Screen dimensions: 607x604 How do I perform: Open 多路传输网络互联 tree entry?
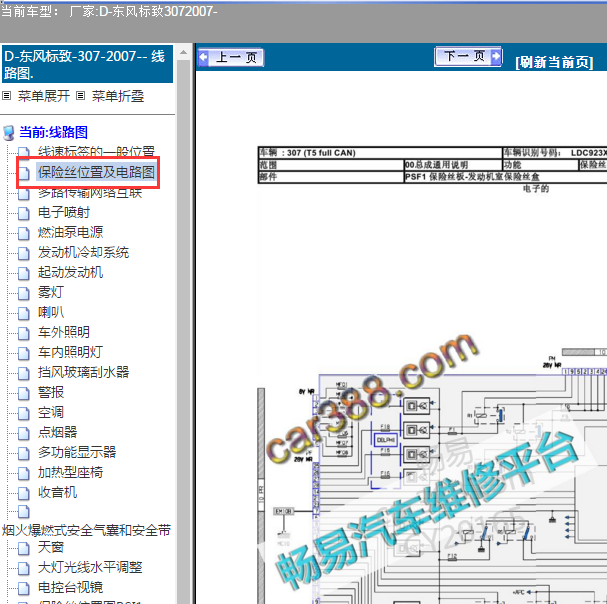pyautogui.click(x=90, y=192)
